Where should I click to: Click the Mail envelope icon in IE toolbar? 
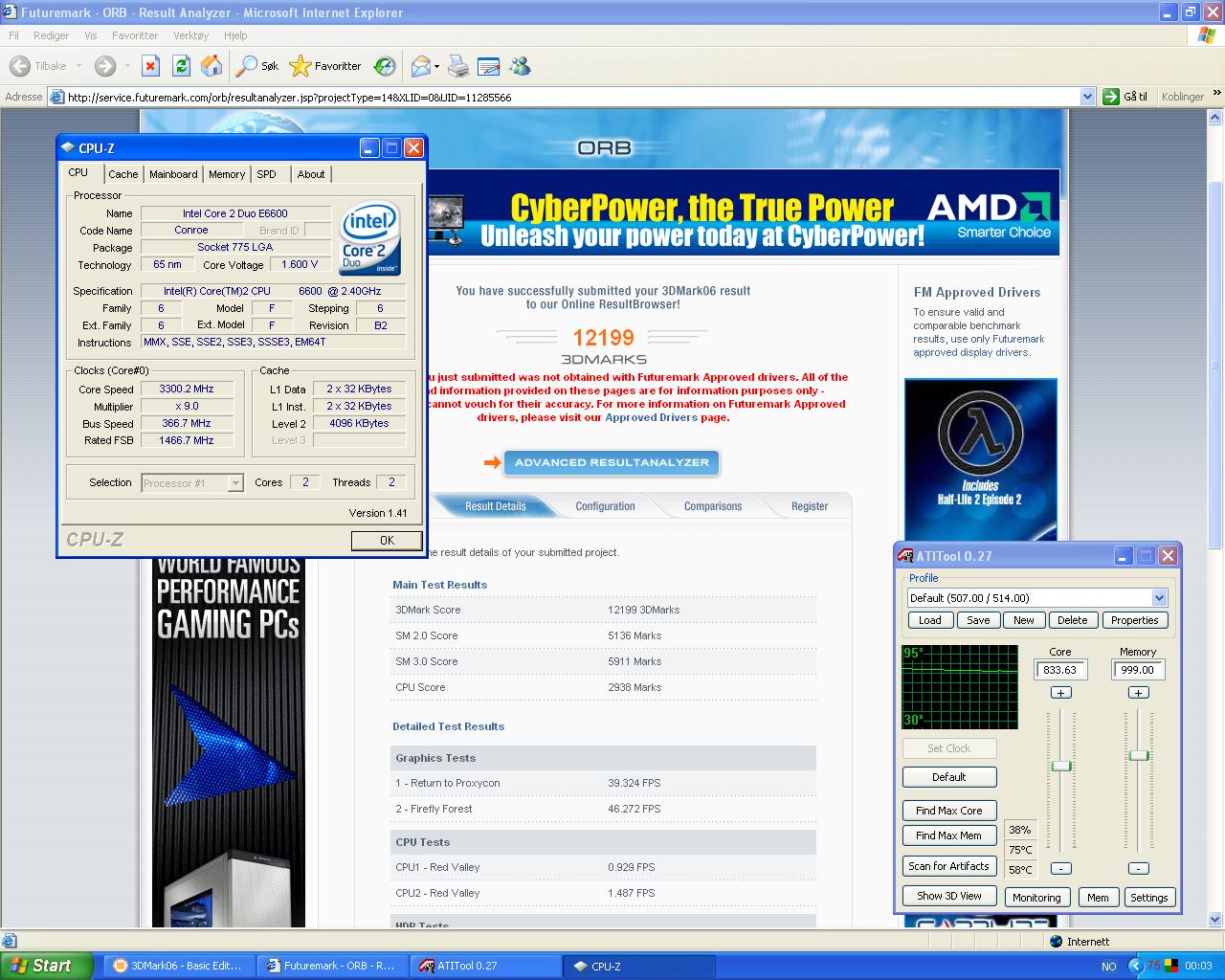pos(420,66)
